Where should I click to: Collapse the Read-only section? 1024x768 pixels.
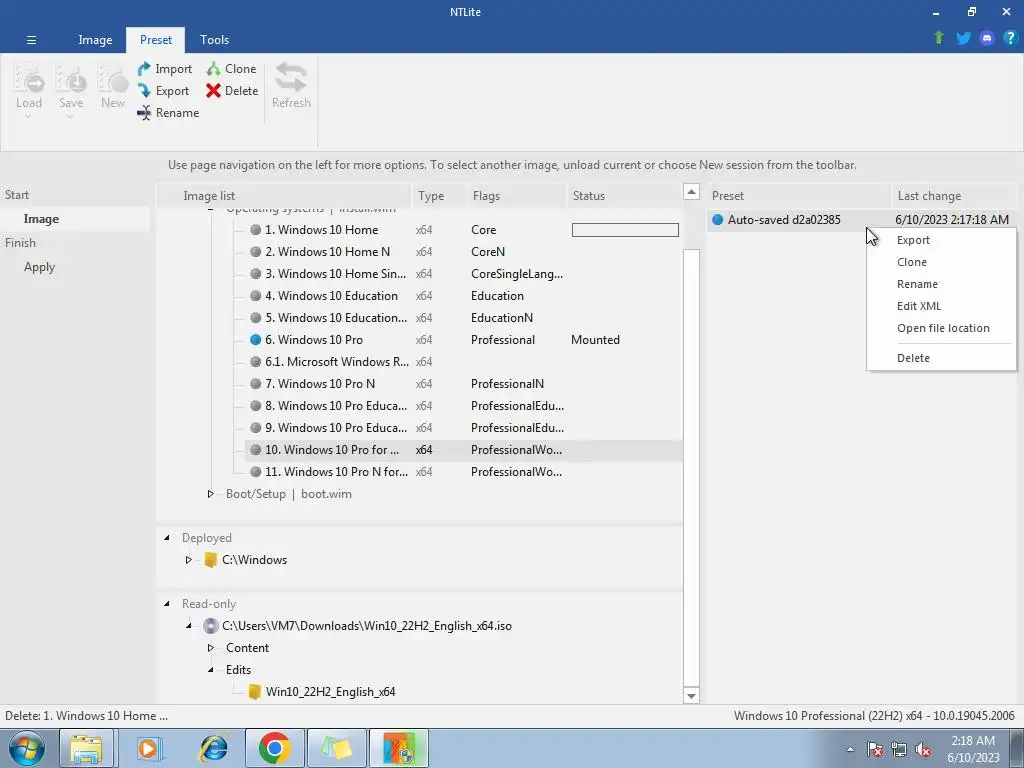[x=167, y=603]
